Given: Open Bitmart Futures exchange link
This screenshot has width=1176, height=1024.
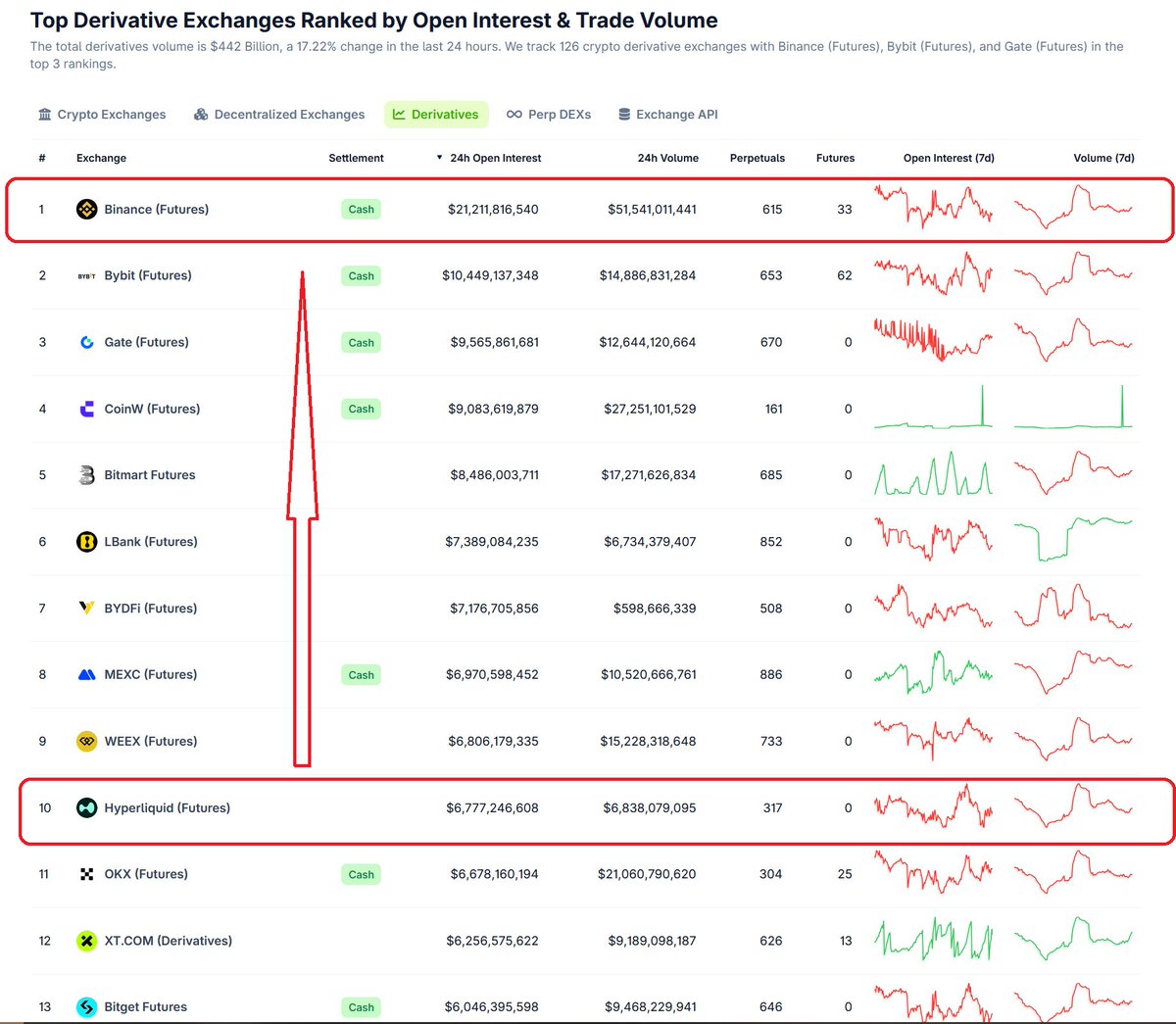Looking at the screenshot, I should click(x=150, y=475).
